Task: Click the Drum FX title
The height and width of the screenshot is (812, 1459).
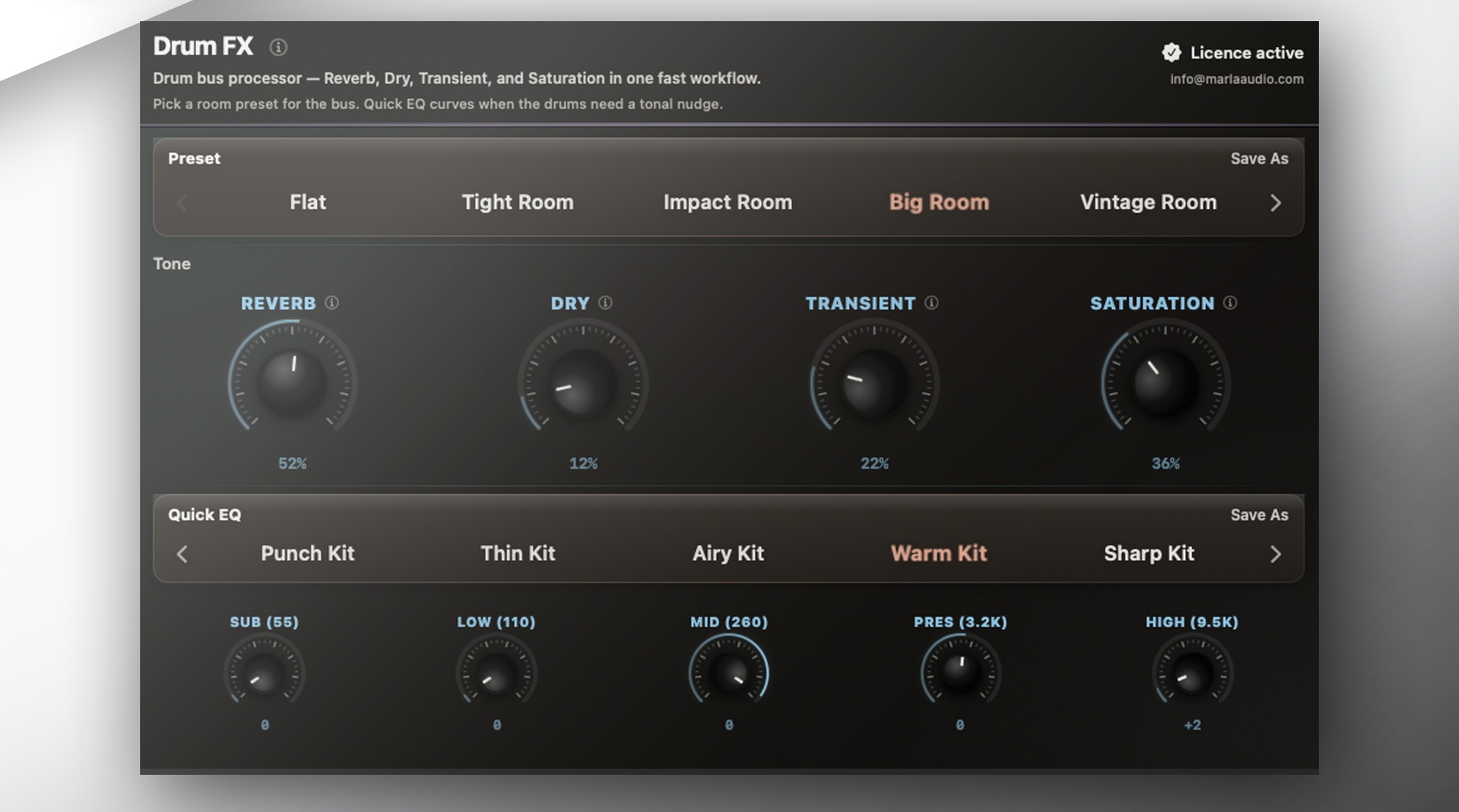Action: (203, 46)
